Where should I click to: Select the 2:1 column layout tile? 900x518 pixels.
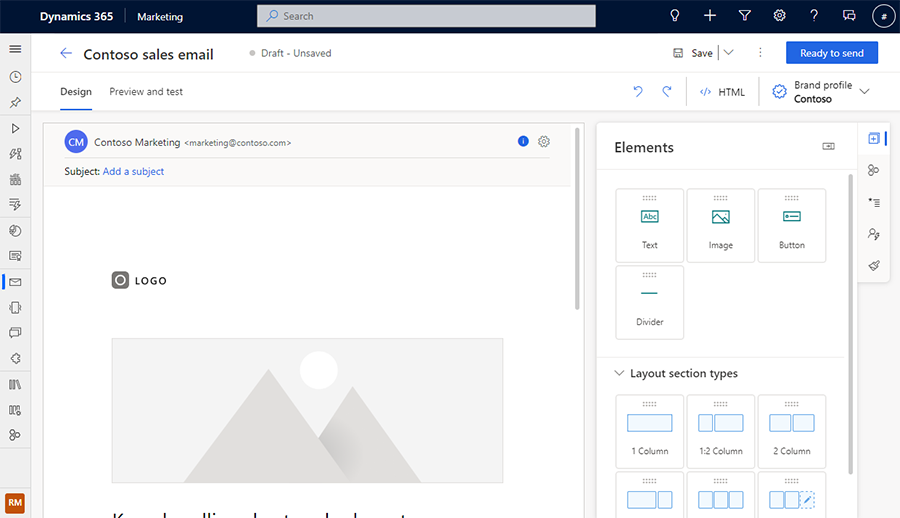click(650, 495)
